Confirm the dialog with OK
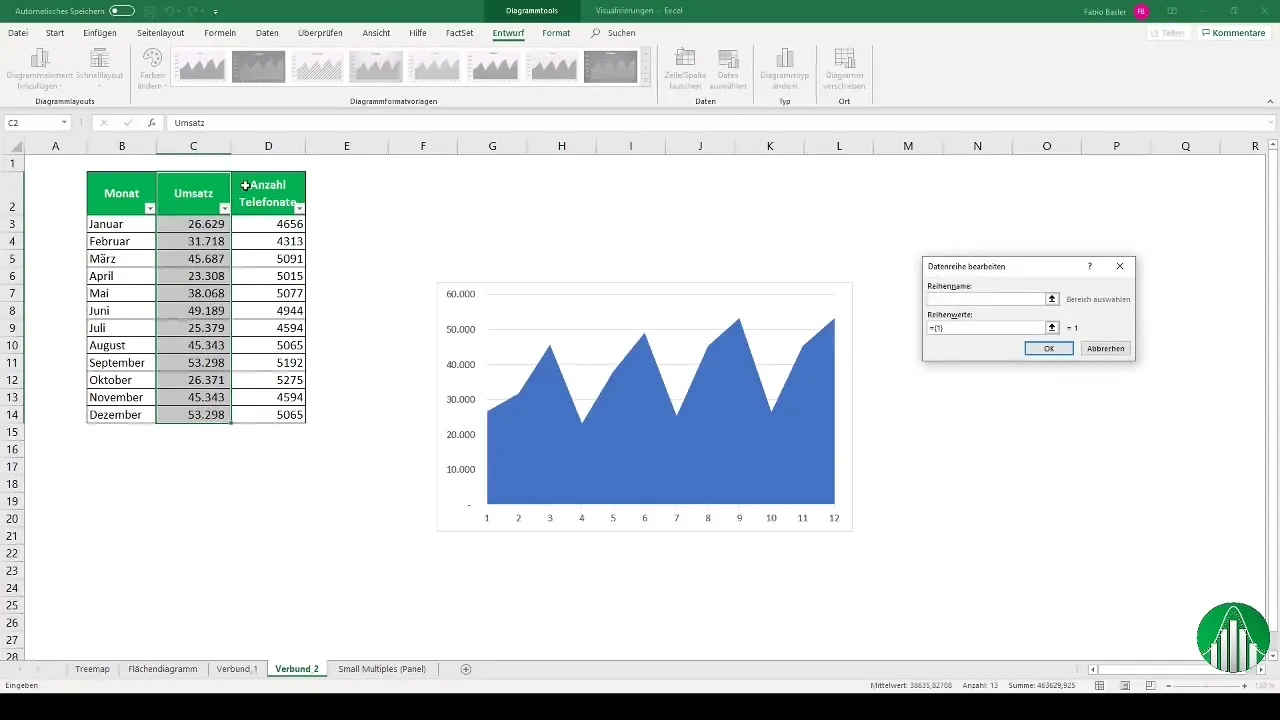Image resolution: width=1280 pixels, height=720 pixels. click(1049, 348)
